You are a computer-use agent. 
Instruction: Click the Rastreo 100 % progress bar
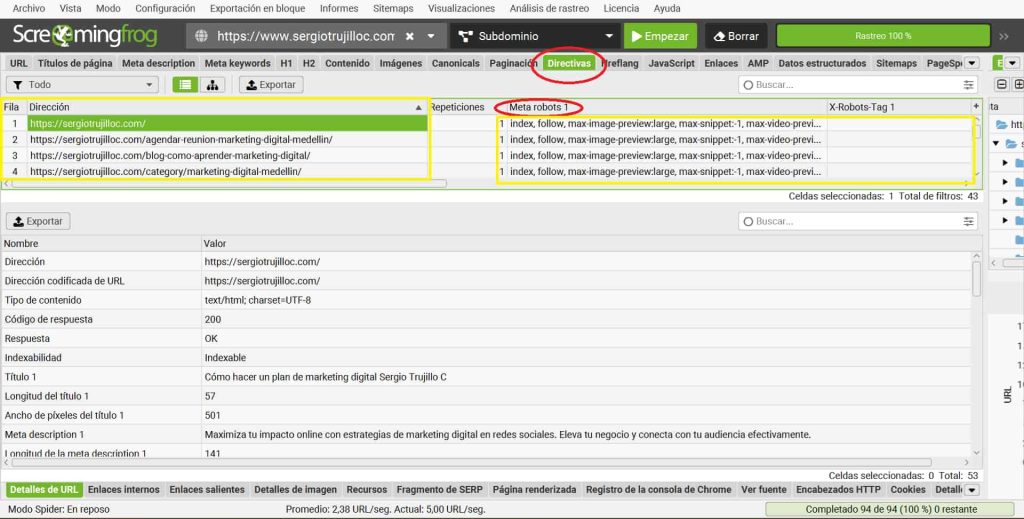tap(882, 36)
